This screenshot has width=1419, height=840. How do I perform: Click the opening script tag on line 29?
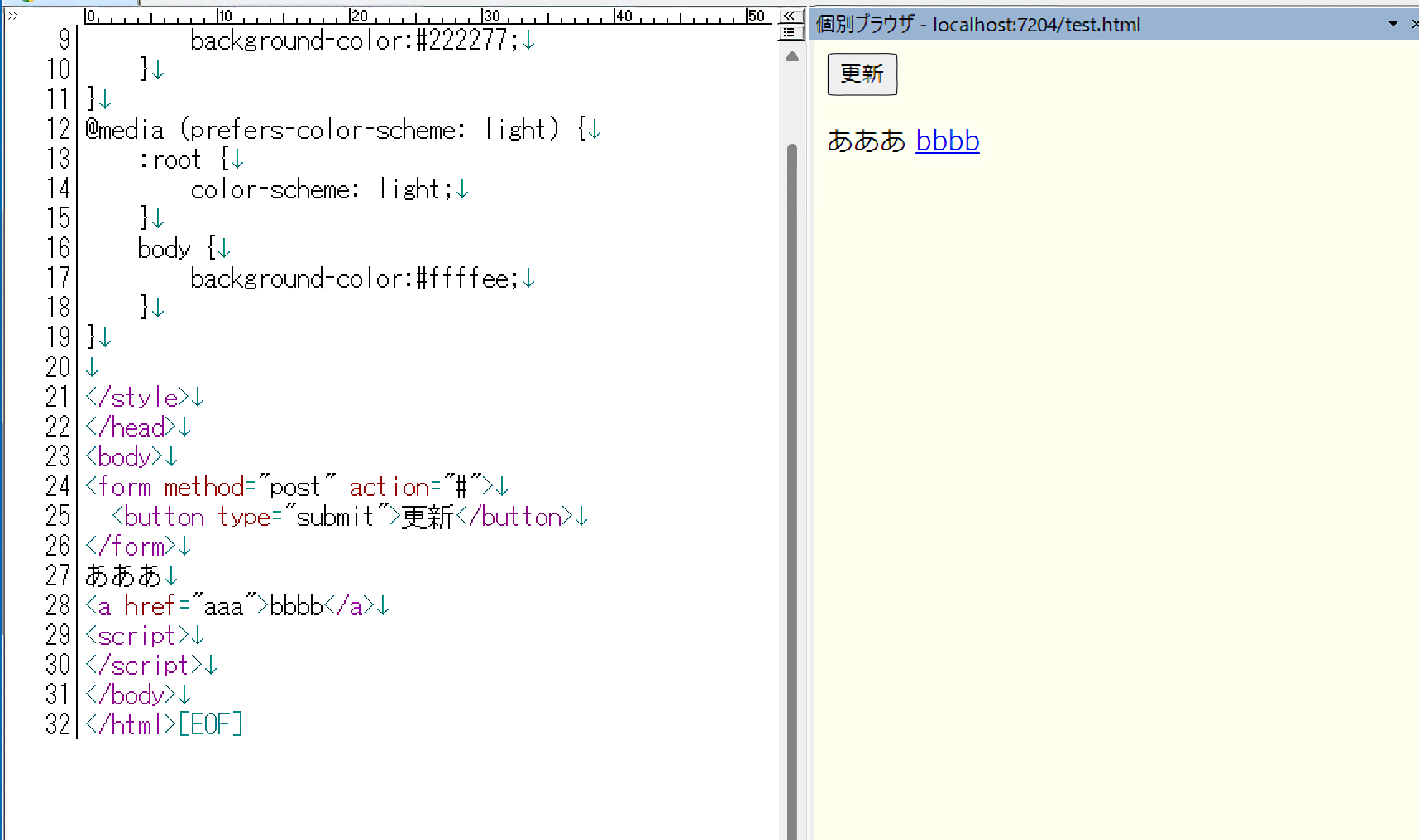(x=137, y=636)
